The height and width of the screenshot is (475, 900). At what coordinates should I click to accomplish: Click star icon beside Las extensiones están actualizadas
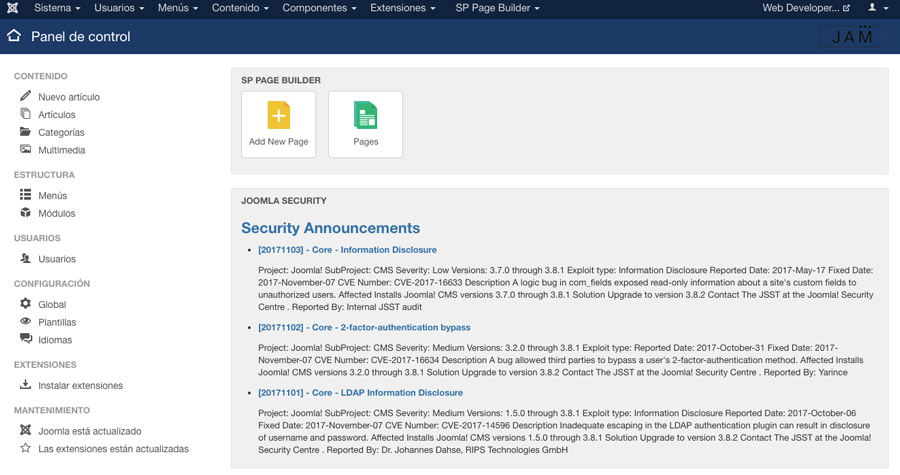25,447
